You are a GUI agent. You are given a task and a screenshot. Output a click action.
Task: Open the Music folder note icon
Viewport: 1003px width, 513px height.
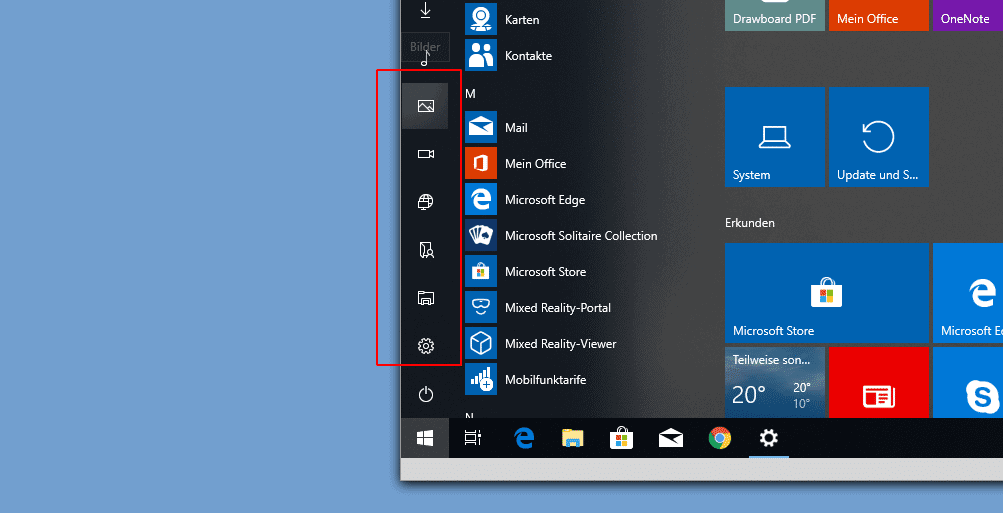(425, 59)
